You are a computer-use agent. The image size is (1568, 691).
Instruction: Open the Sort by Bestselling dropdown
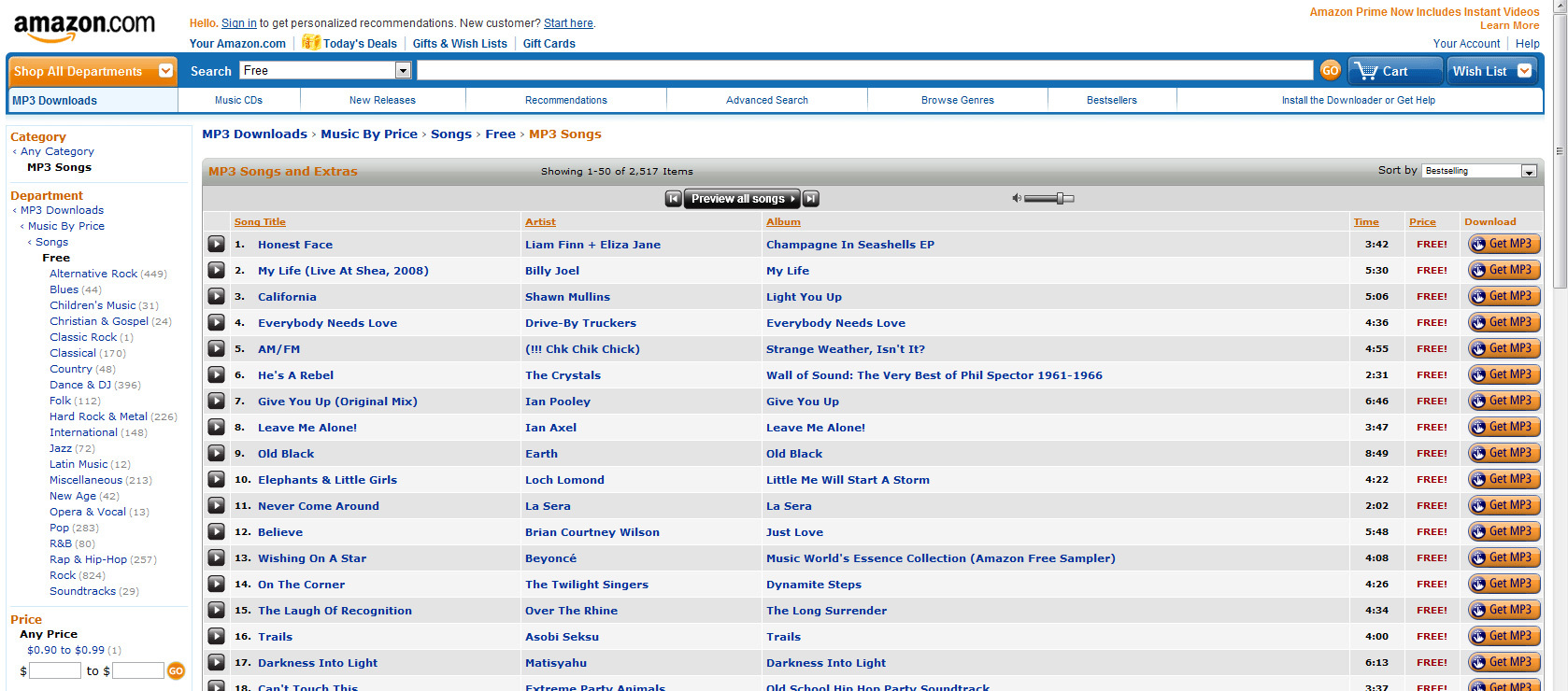[1479, 171]
